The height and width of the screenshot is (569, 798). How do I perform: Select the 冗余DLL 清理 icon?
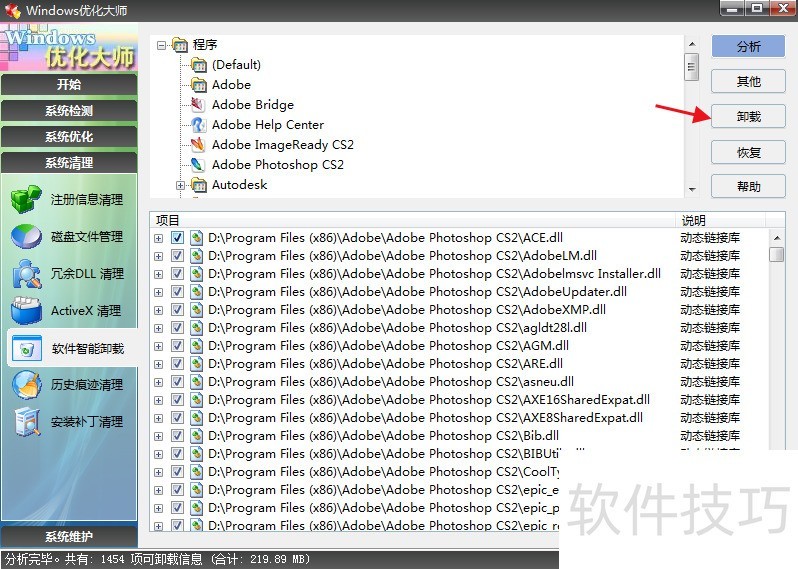(x=25, y=274)
